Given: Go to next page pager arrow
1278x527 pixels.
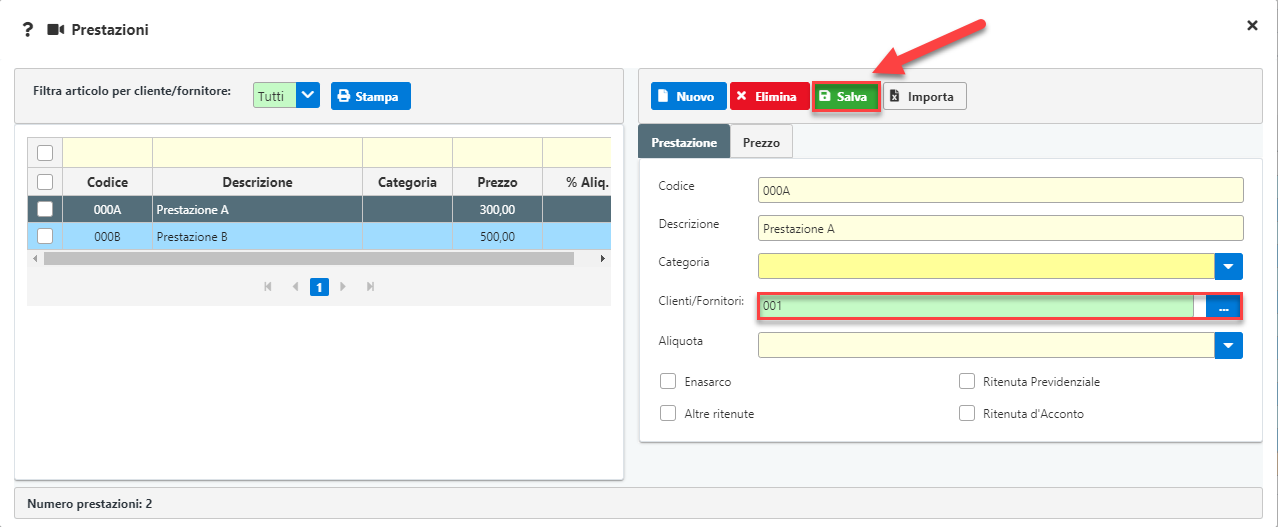Looking at the screenshot, I should click(343, 287).
